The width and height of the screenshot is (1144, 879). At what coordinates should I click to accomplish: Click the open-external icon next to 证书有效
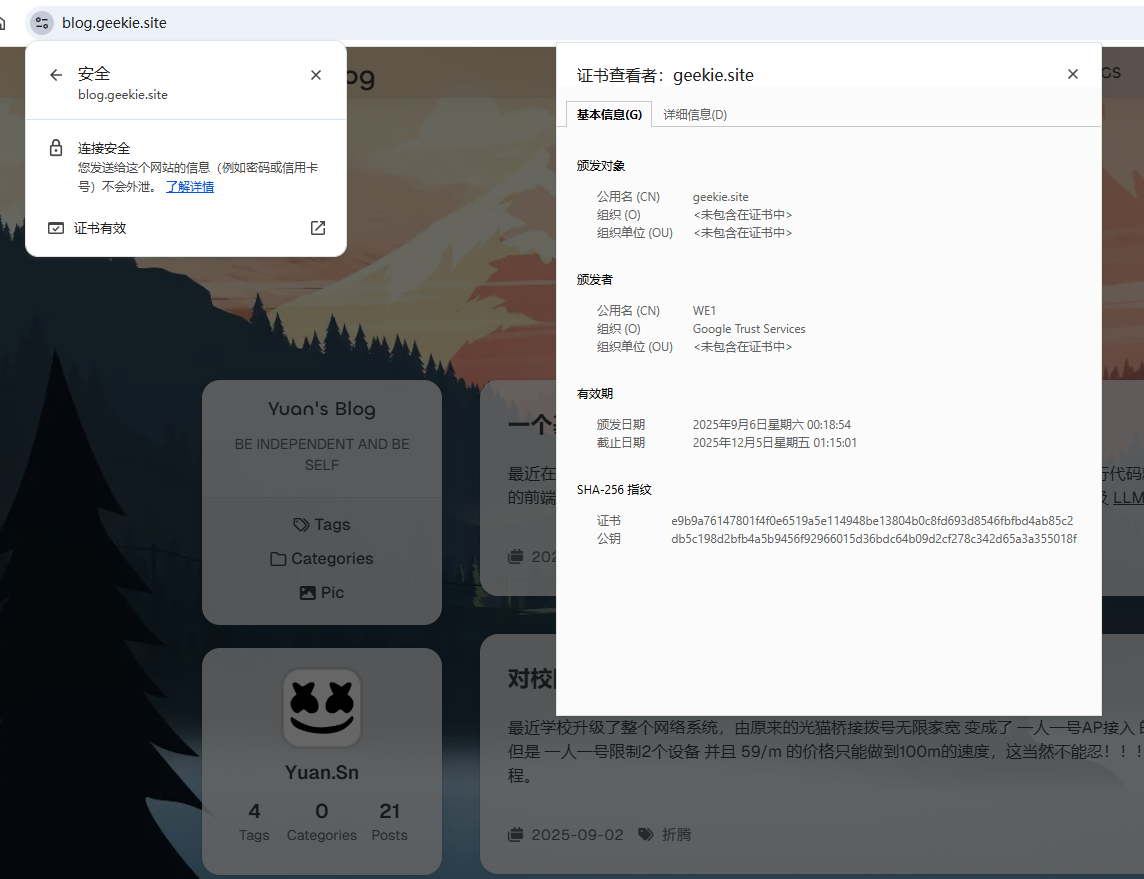tap(318, 228)
